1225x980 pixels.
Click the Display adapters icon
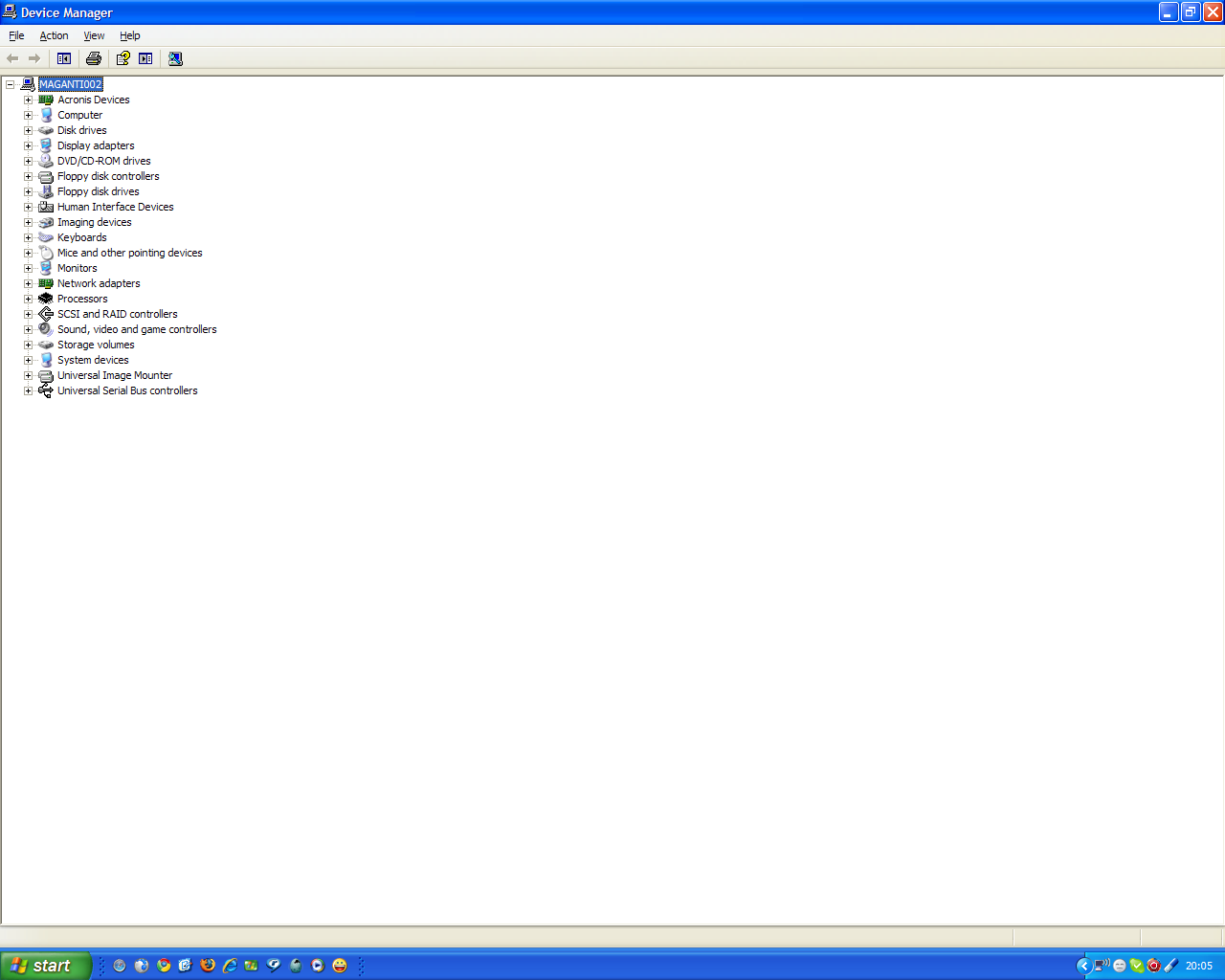coord(46,145)
